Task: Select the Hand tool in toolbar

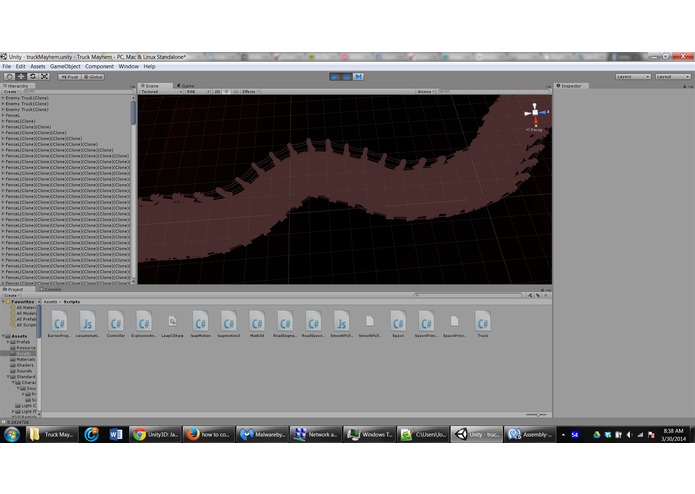Action: (9, 77)
